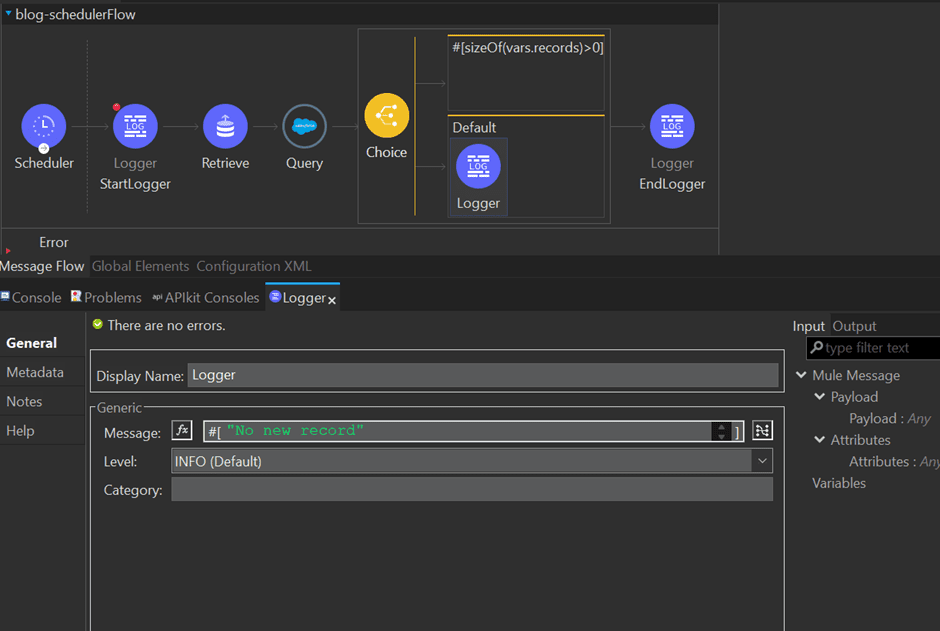Open the expression editor icon beside the Message field
The width and height of the screenshot is (940, 631).
[x=762, y=430]
